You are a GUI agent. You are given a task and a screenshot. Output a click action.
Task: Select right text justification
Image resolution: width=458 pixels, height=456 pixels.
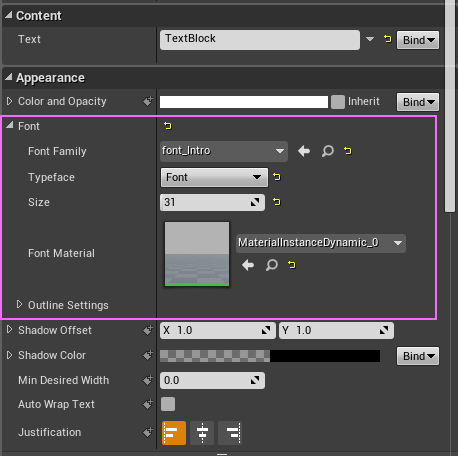coord(230,433)
